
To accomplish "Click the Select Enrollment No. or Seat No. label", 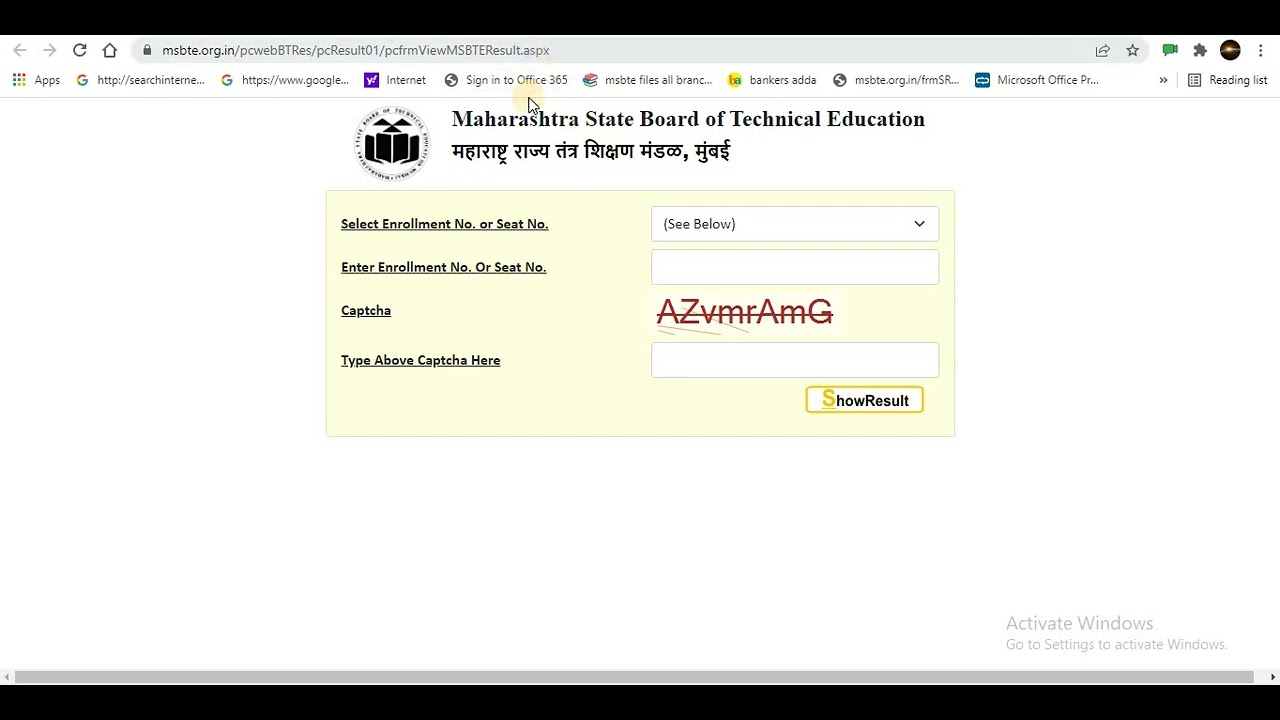I will coord(445,224).
